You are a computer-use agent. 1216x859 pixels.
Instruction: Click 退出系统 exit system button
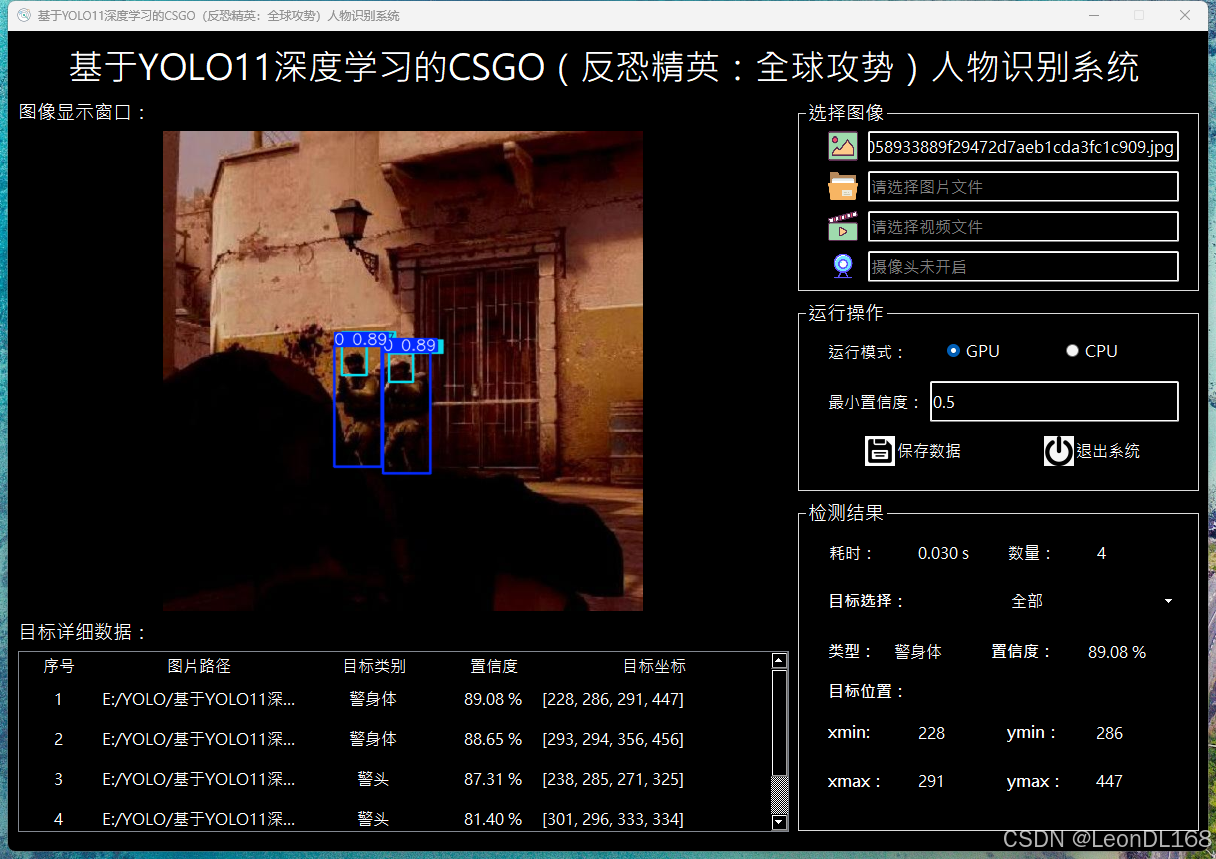(1092, 451)
